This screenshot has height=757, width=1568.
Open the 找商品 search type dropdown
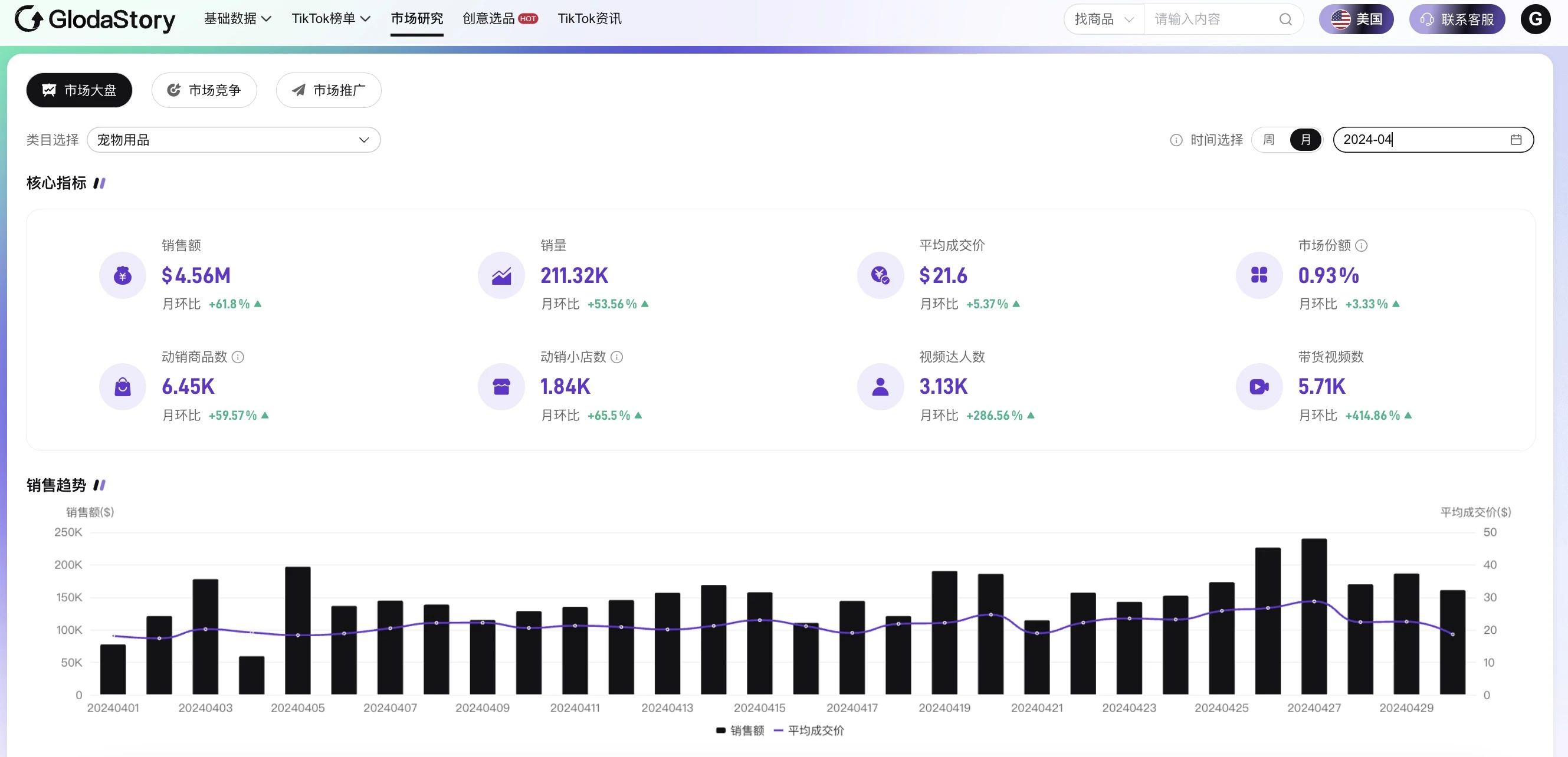click(1103, 19)
